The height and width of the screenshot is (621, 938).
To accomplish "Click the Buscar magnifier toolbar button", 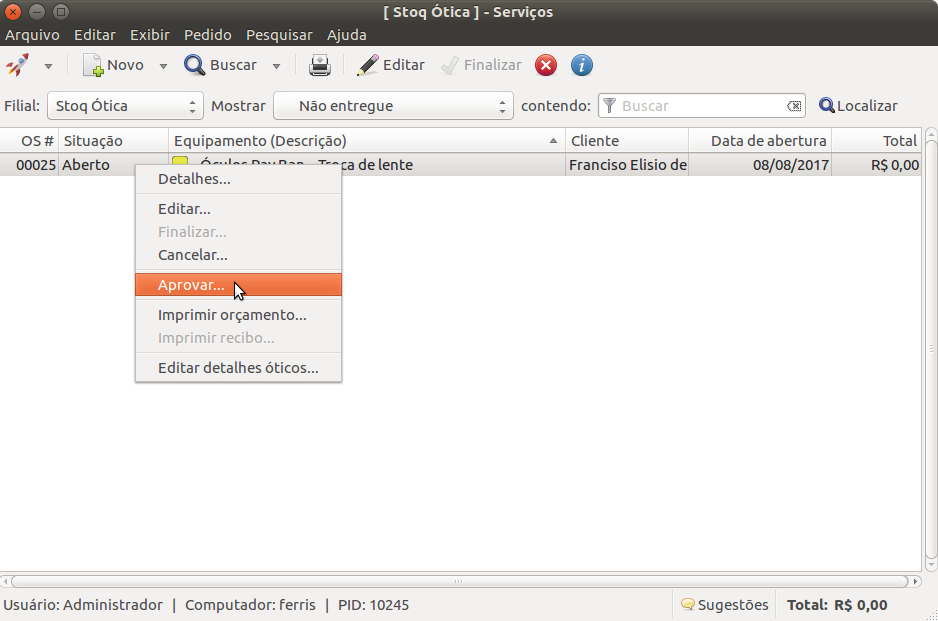I will click(x=220, y=65).
